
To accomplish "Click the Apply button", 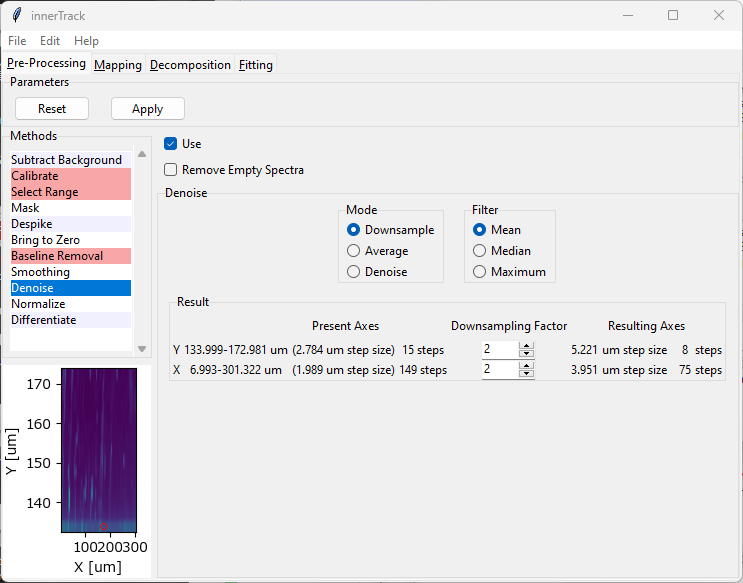I will pos(147,109).
